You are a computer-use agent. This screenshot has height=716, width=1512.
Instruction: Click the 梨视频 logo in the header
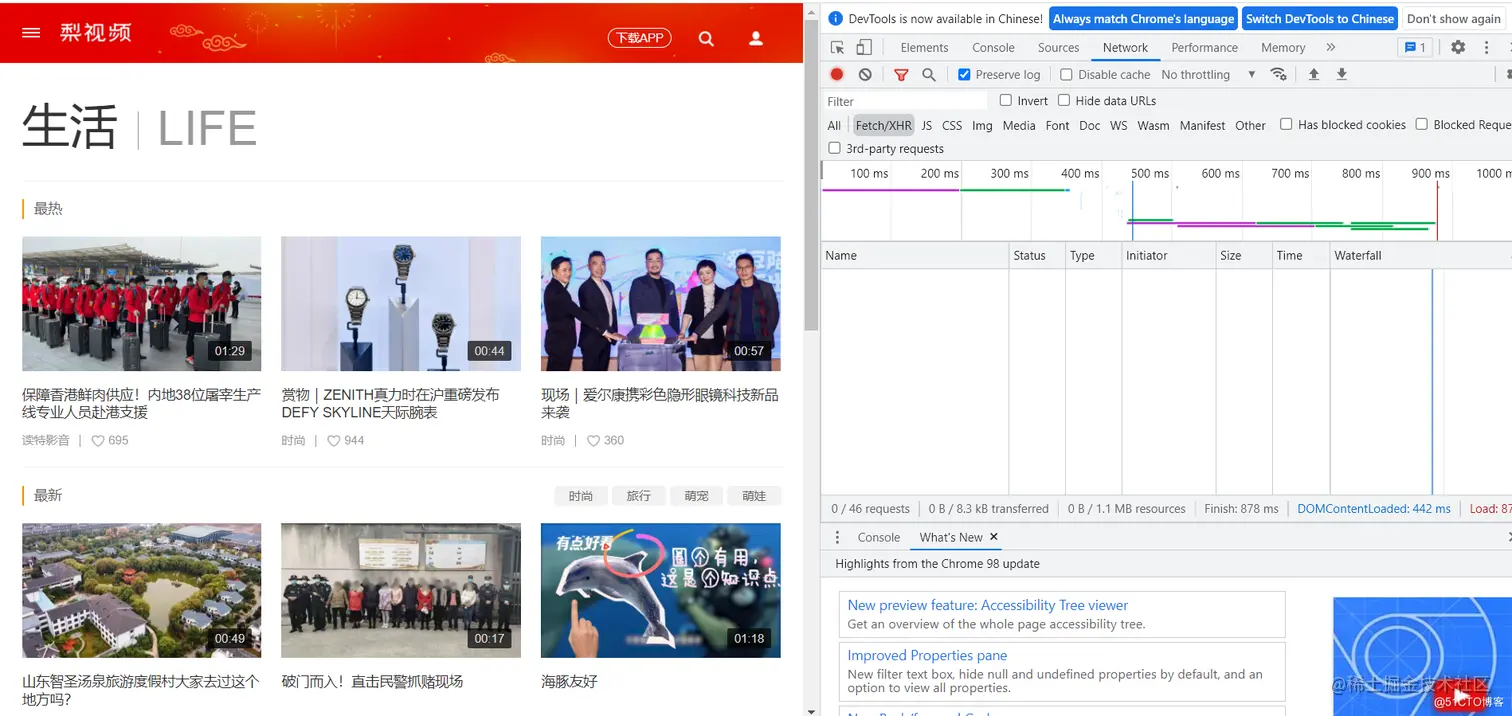96,32
